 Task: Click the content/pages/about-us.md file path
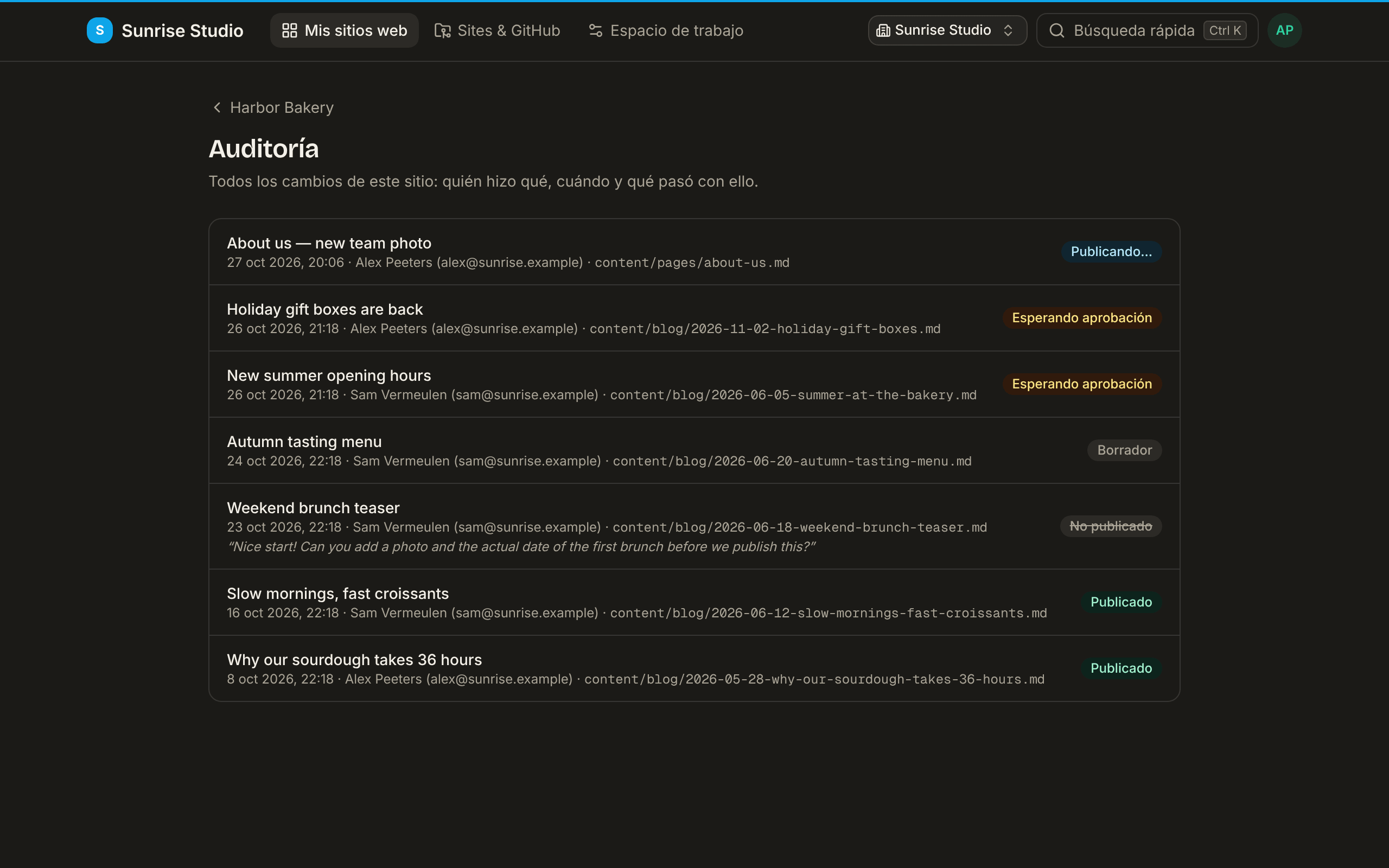[692, 263]
